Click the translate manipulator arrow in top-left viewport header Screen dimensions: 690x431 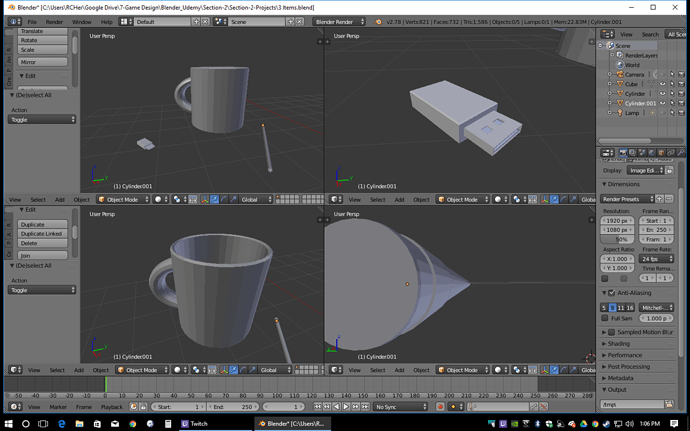point(214,199)
